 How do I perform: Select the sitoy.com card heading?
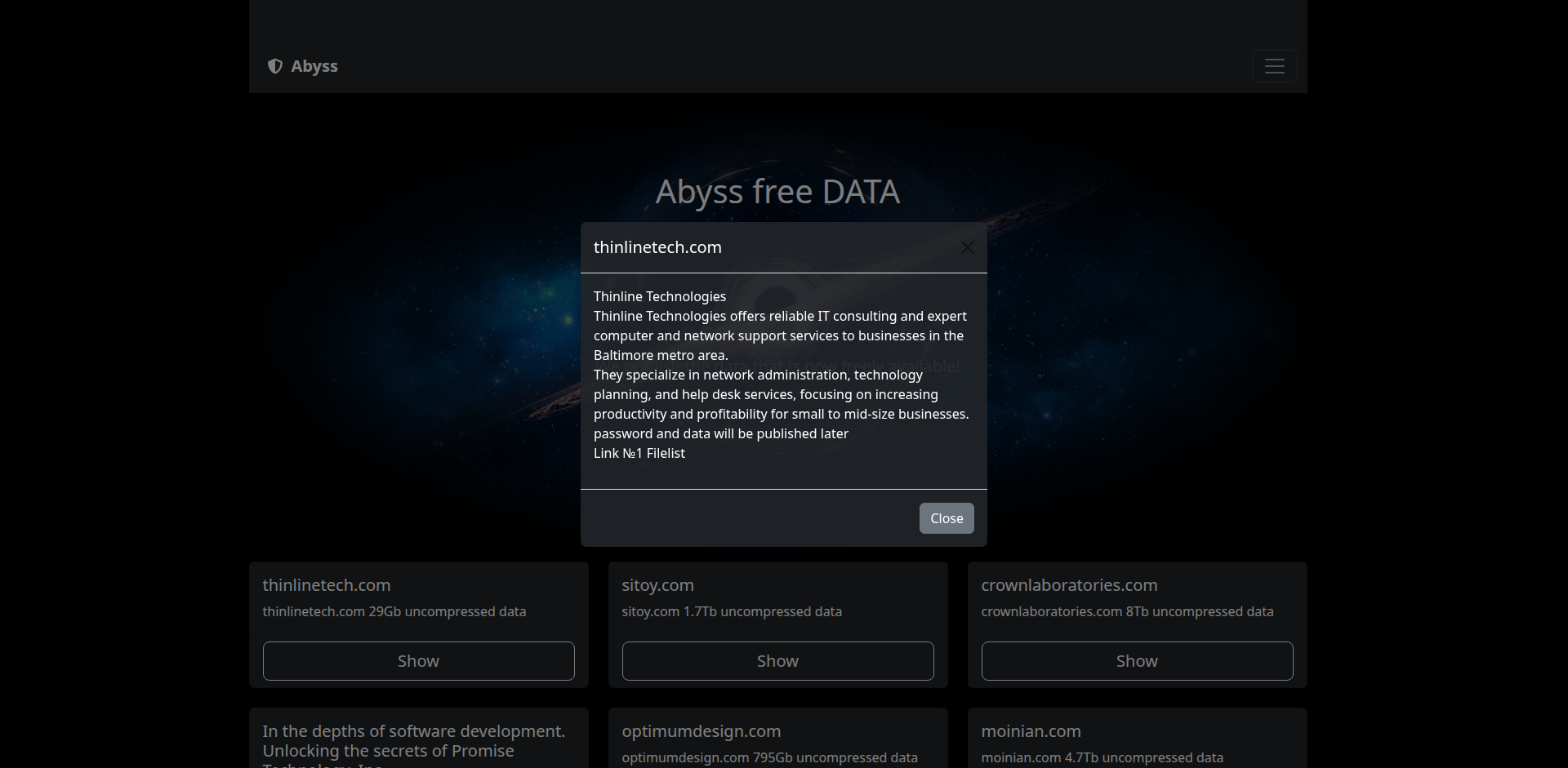(657, 585)
